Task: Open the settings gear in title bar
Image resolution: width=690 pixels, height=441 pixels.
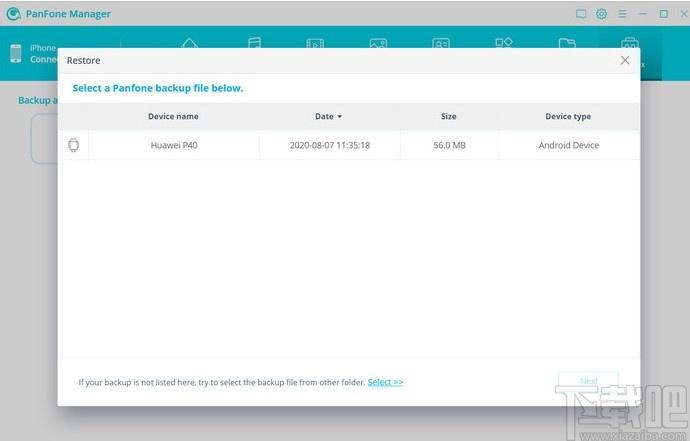Action: (x=601, y=14)
